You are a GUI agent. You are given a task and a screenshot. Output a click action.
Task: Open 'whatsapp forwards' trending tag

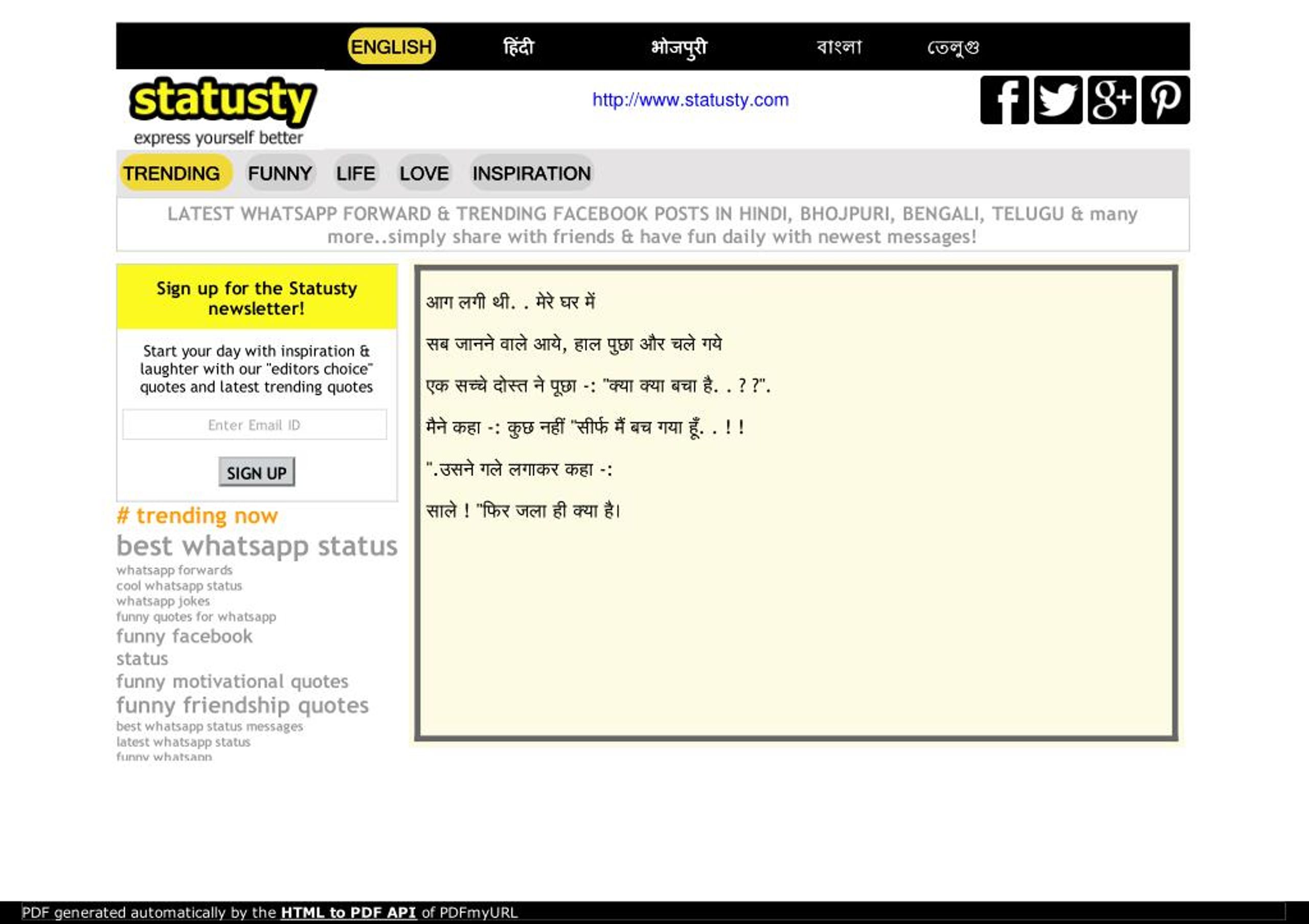pos(174,570)
